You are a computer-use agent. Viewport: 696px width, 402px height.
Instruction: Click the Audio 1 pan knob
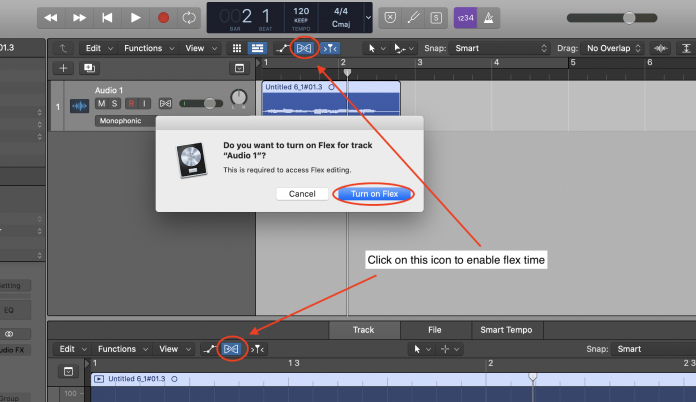pyautogui.click(x=238, y=97)
